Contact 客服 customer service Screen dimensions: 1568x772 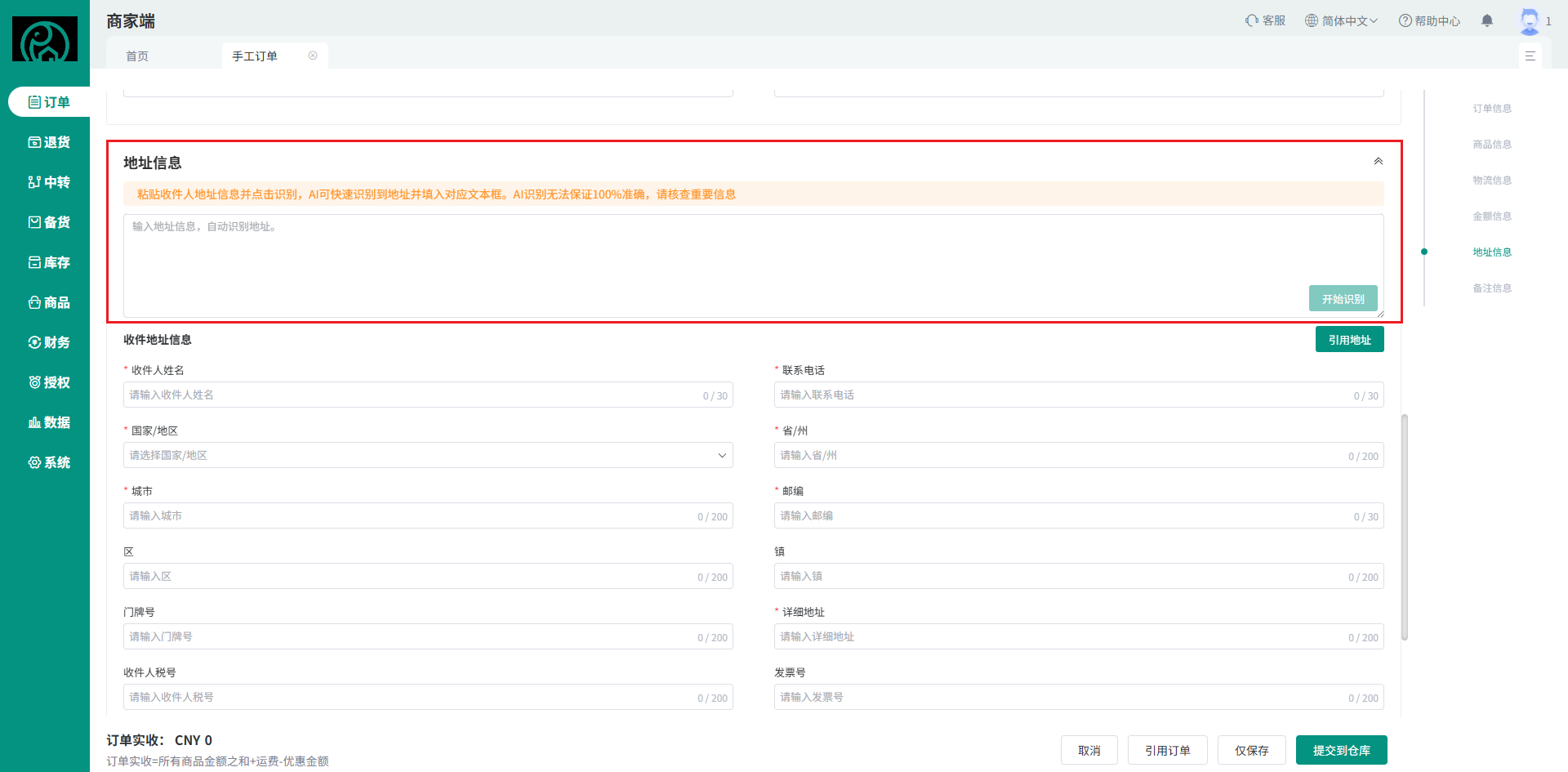[x=1265, y=20]
